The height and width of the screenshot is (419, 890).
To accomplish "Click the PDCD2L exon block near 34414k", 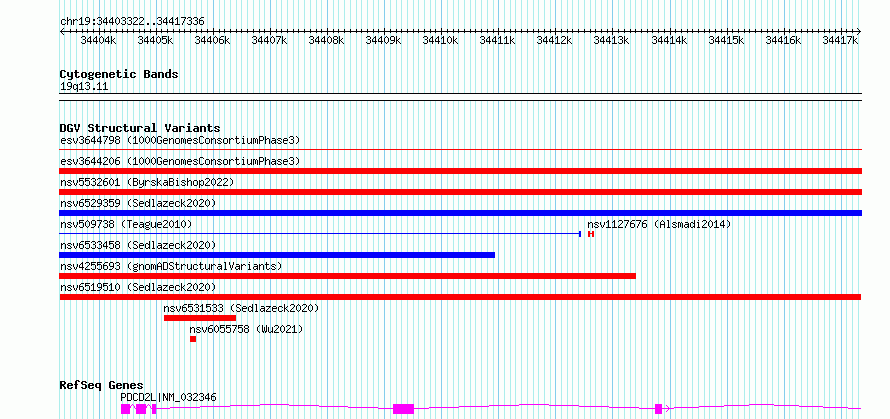I will (x=658, y=409).
